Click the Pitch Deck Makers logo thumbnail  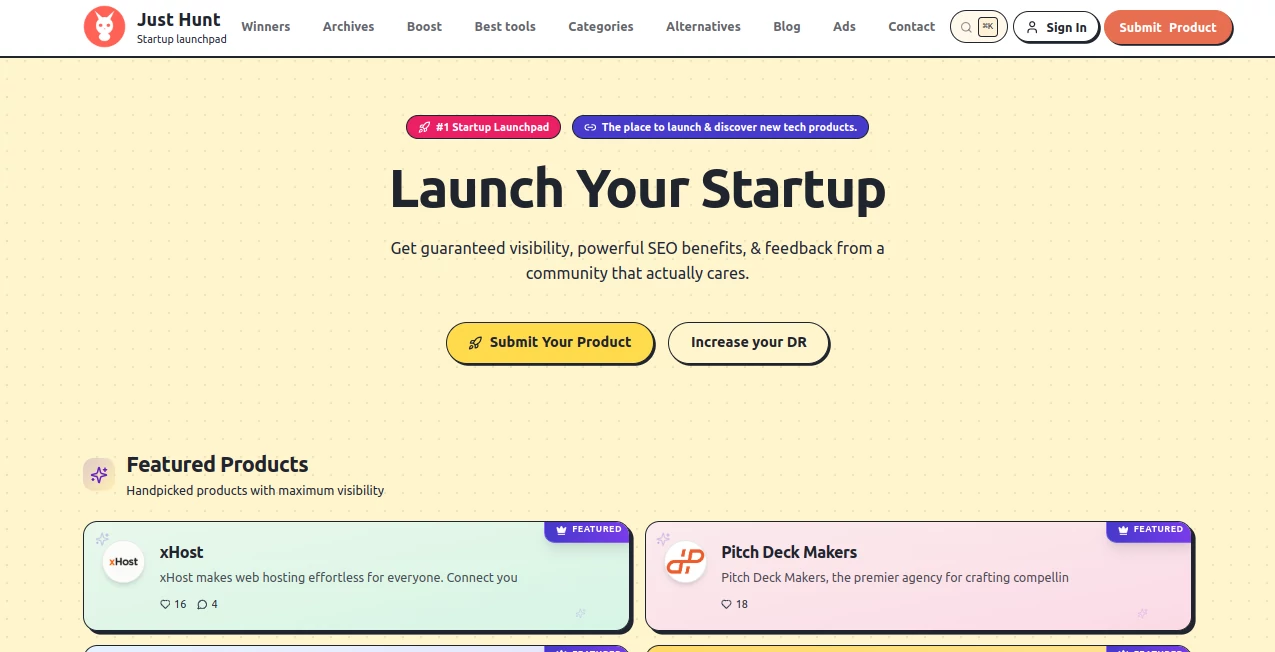pos(685,562)
